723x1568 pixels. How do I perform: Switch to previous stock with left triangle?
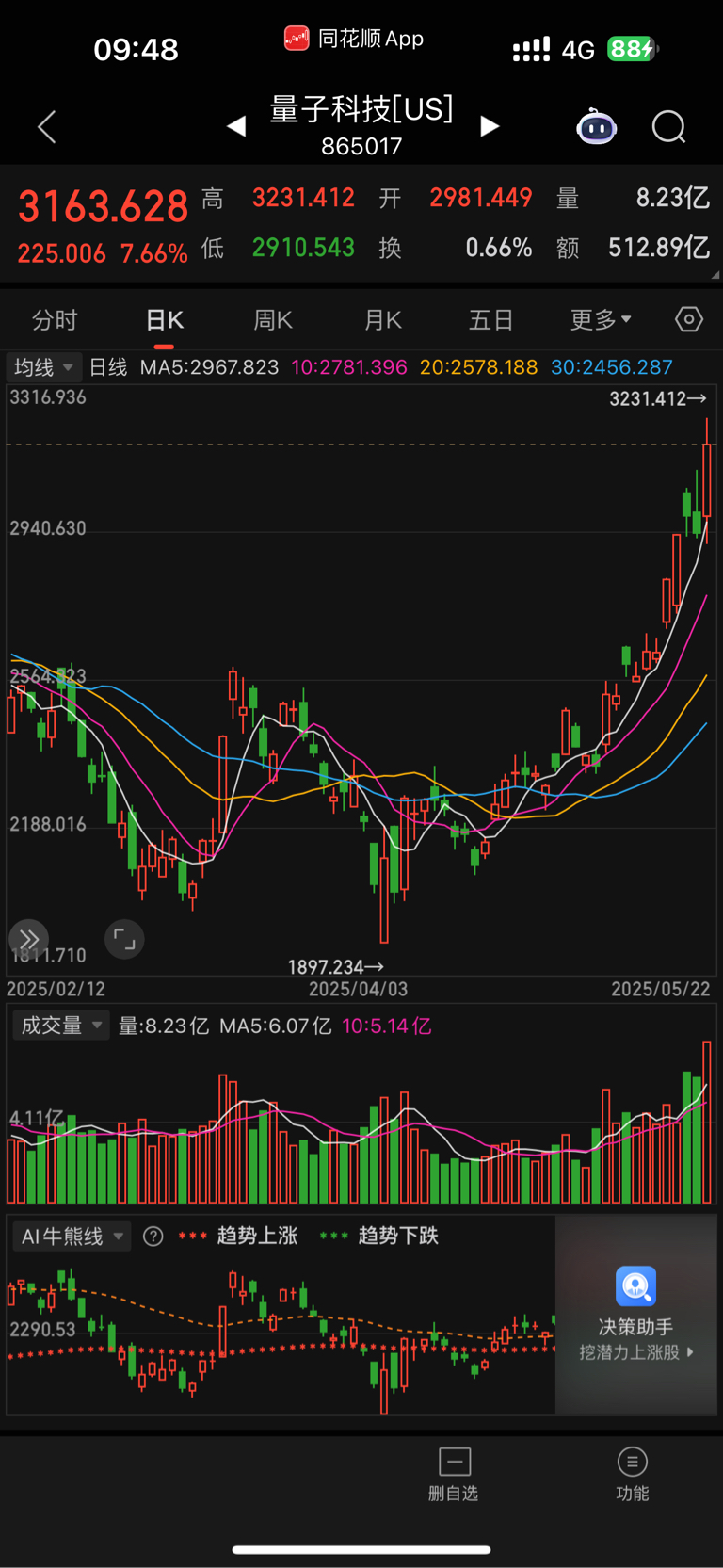tap(236, 126)
